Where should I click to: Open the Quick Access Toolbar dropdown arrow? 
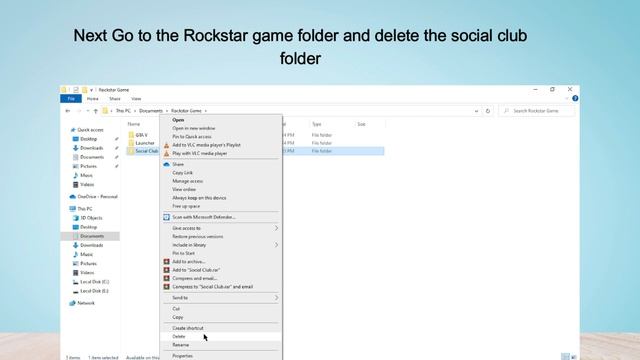pos(91,90)
